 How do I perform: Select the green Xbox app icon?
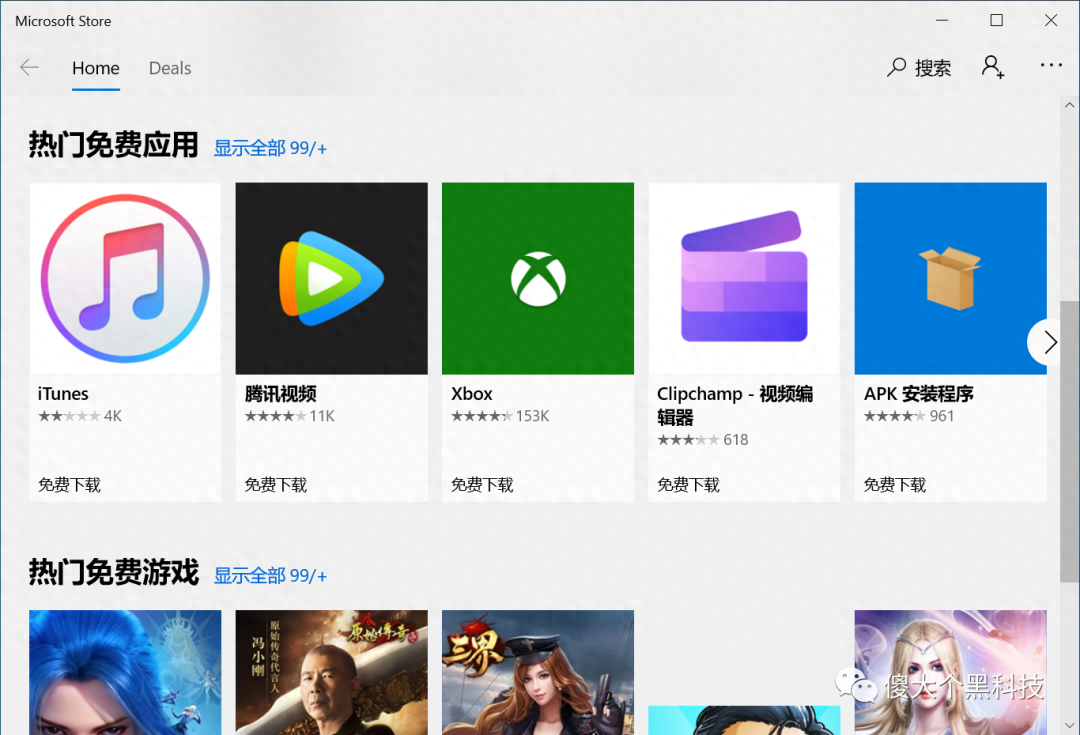pos(538,278)
